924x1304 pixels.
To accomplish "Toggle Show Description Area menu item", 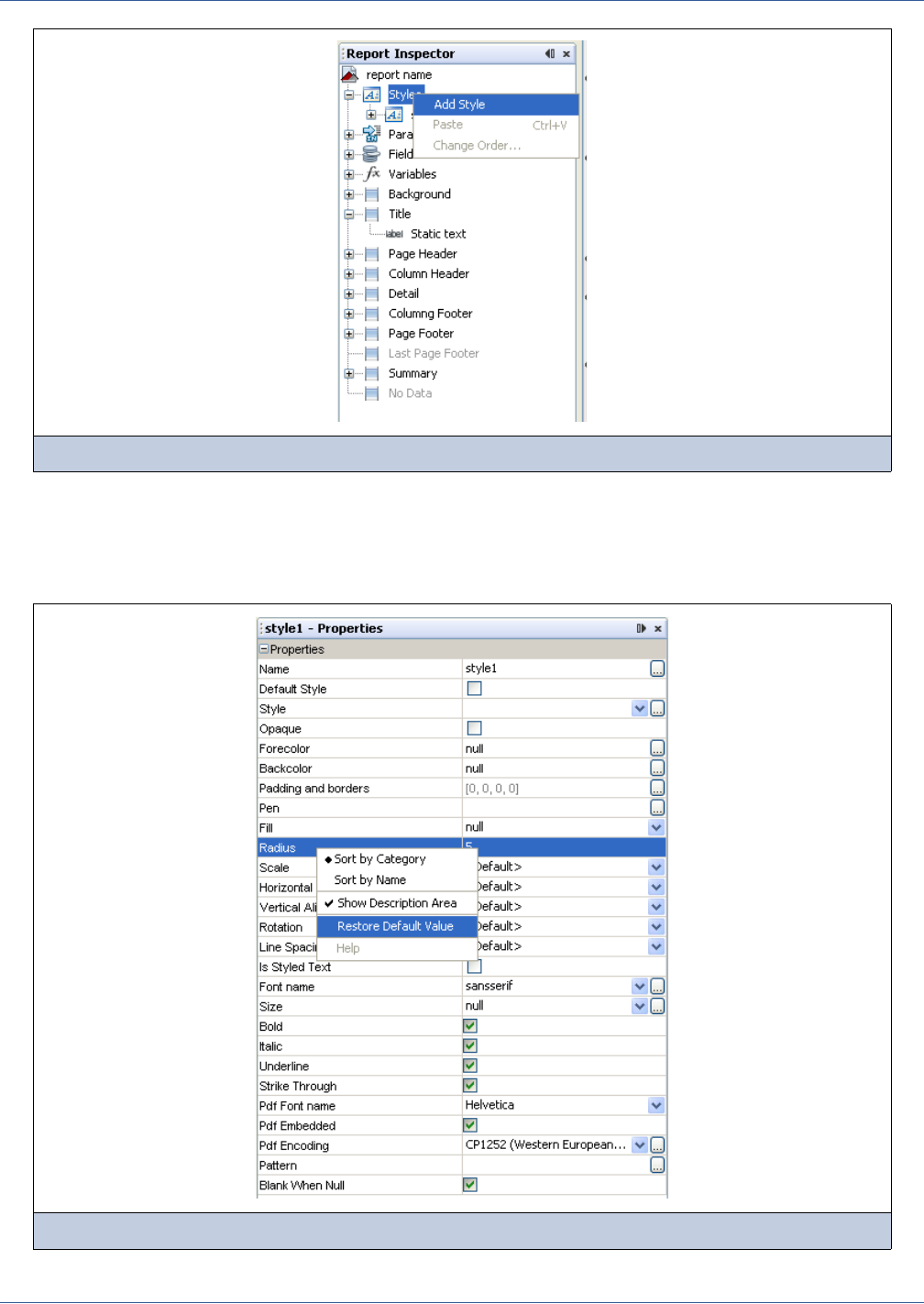I will 397,903.
